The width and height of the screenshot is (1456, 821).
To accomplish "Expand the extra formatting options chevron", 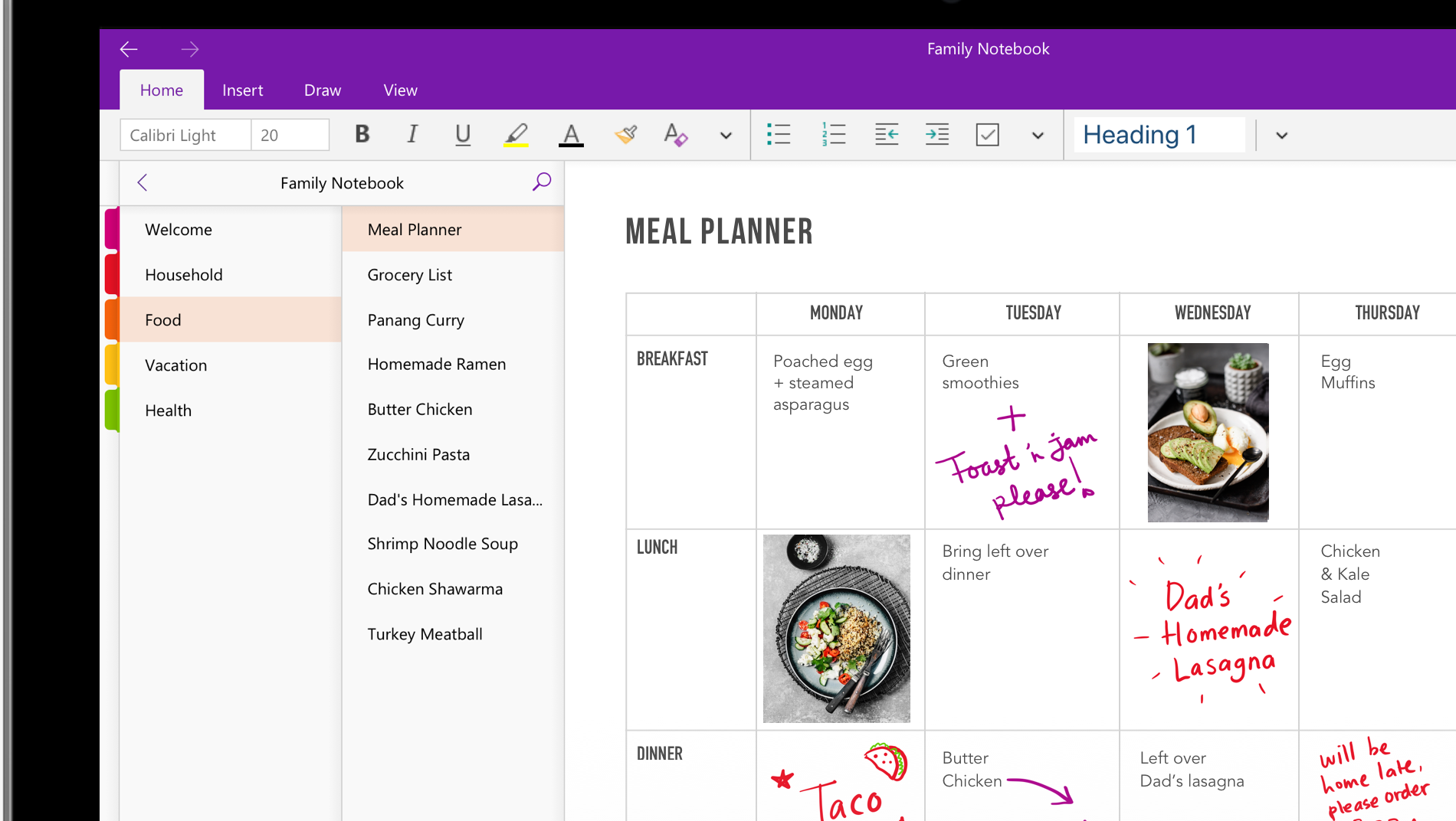I will point(725,135).
